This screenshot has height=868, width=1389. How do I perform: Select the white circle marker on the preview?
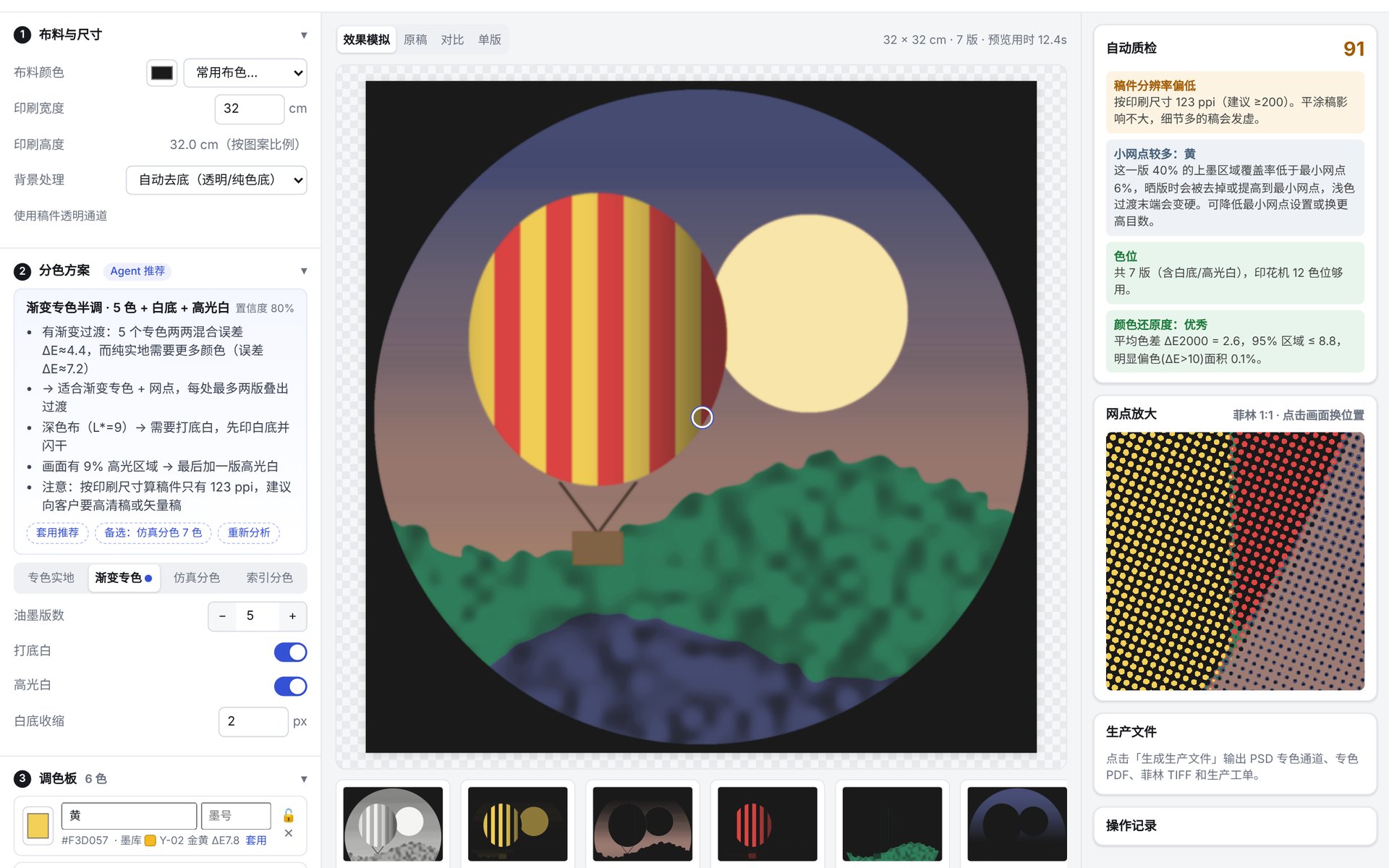[x=702, y=417]
